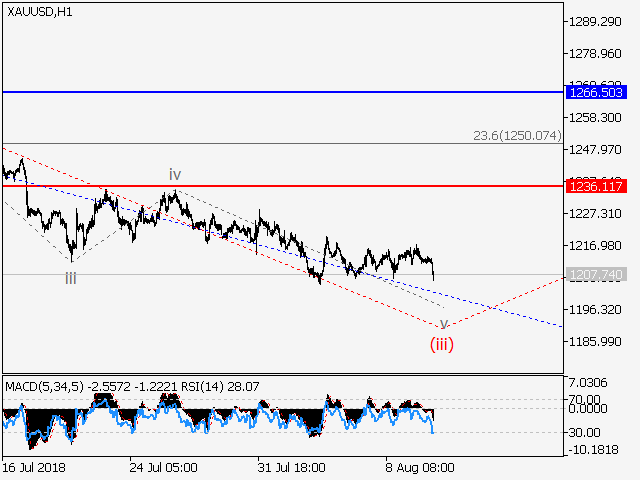Image resolution: width=640 pixels, height=480 pixels.
Task: Select the wave iv label
Action: point(174,174)
